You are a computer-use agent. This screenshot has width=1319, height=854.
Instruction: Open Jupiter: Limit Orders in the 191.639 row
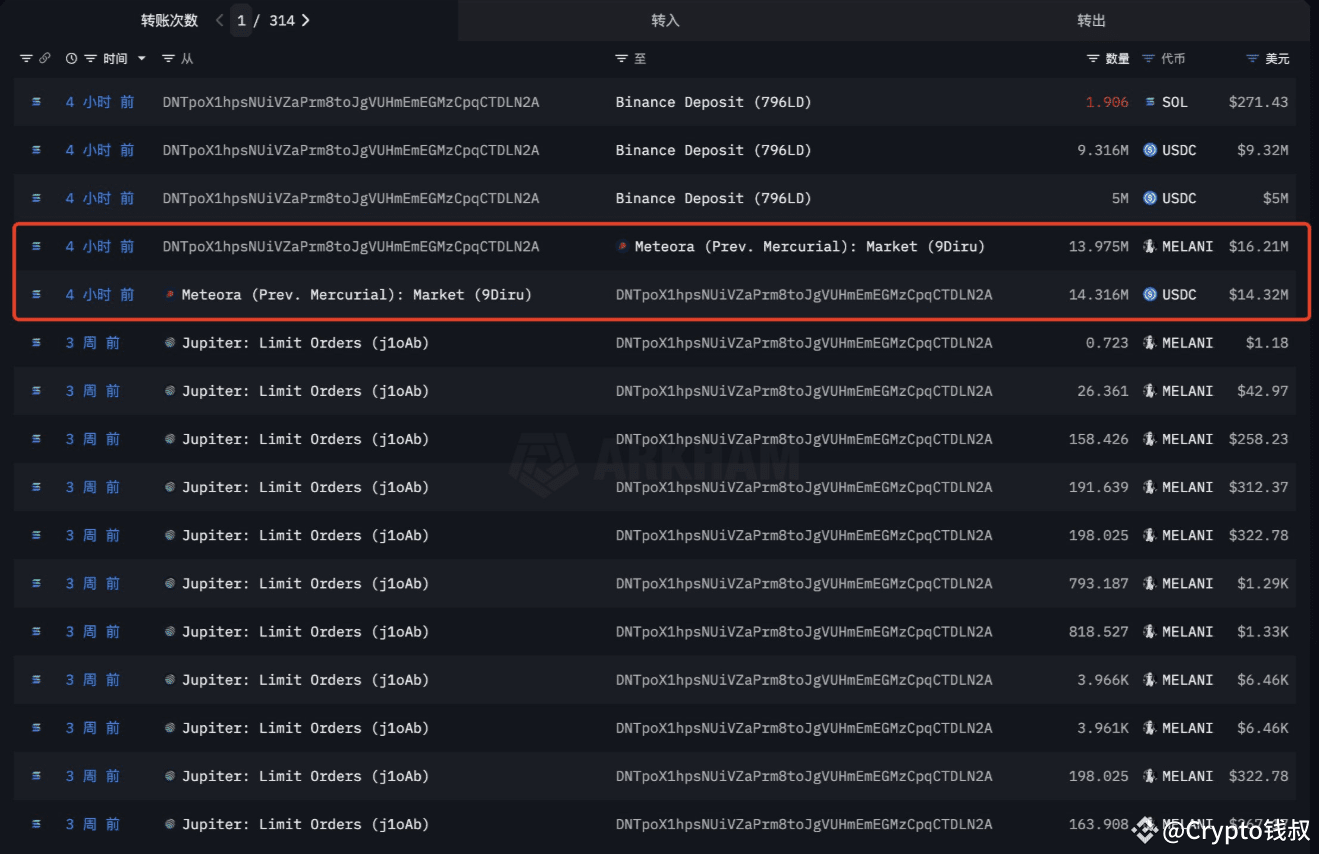pos(305,487)
